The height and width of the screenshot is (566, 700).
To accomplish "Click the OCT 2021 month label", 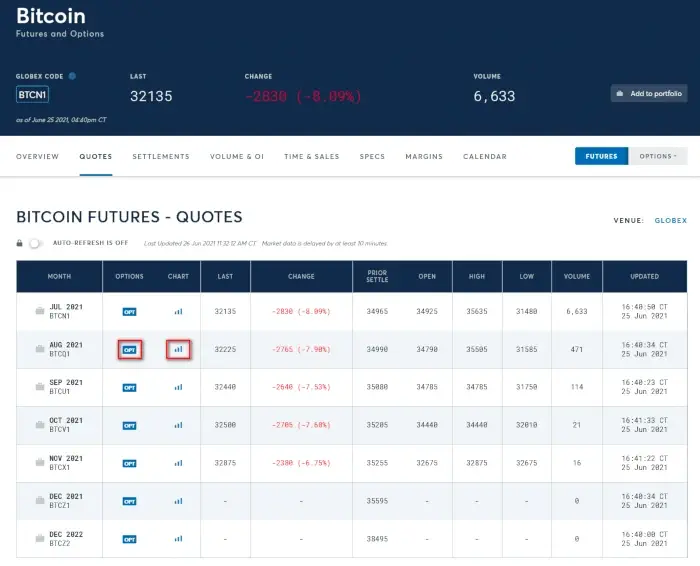I will click(66, 420).
